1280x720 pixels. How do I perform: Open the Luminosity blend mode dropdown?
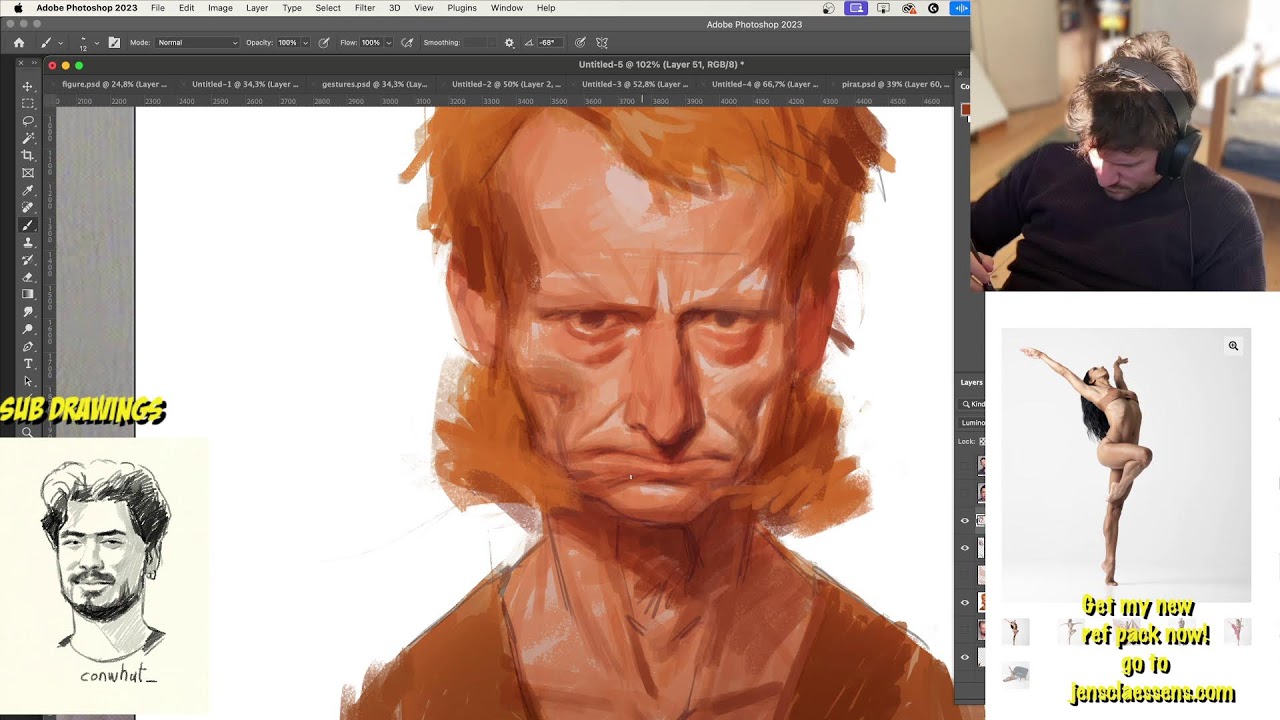(972, 423)
